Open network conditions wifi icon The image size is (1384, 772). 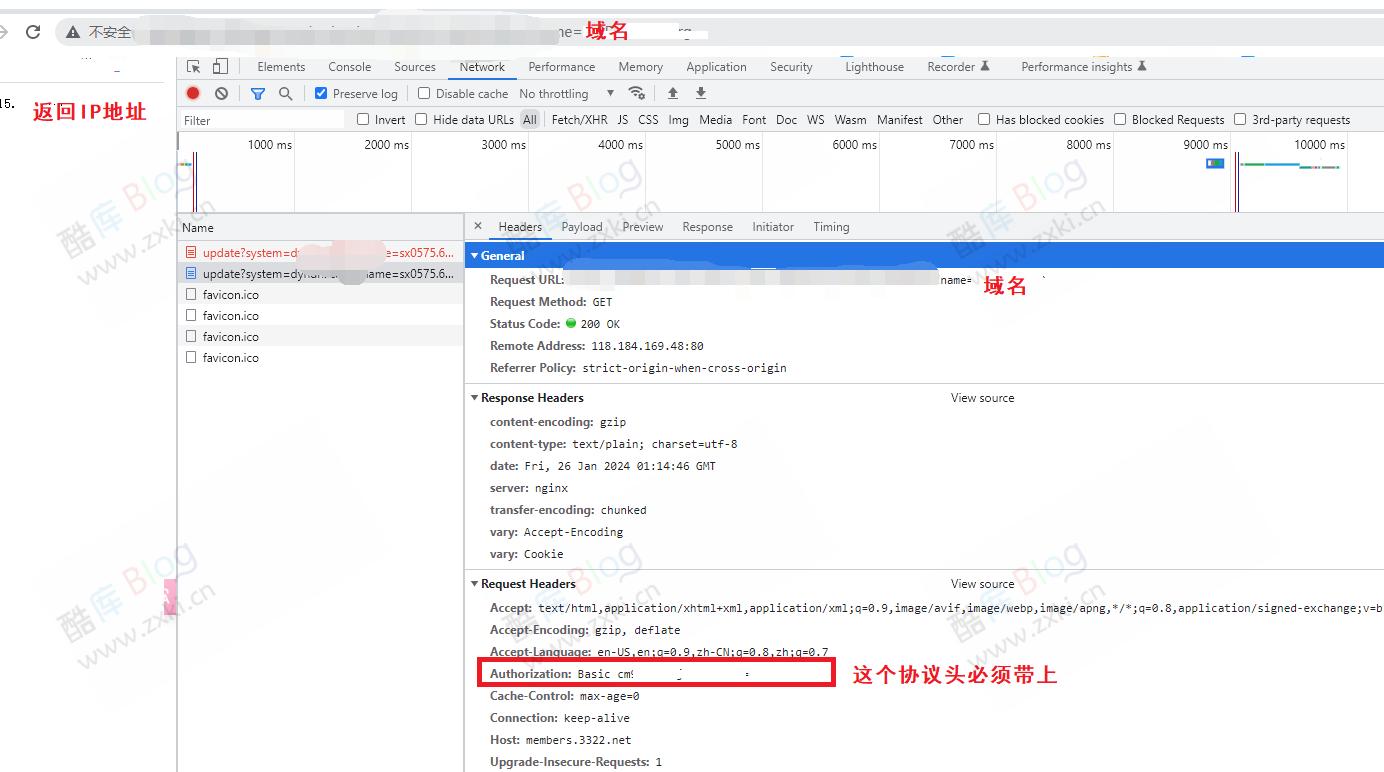(636, 93)
